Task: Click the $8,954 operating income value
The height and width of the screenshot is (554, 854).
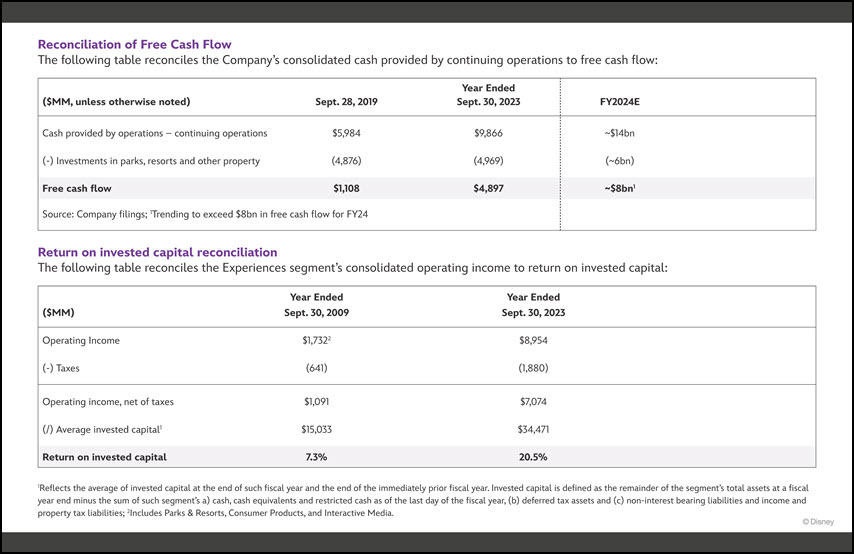Action: click(x=533, y=341)
